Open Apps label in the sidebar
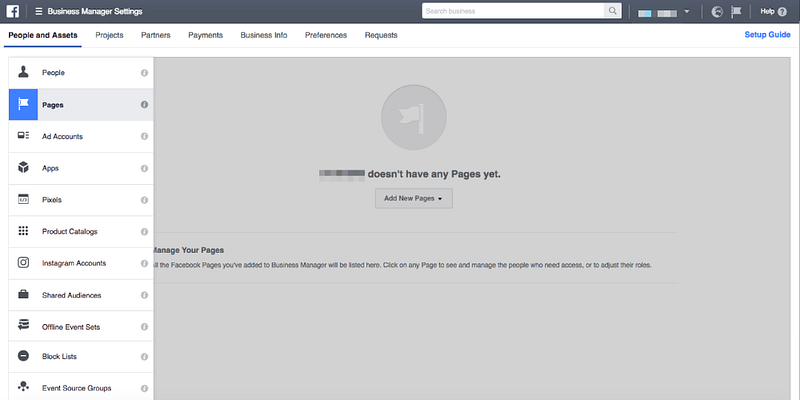Viewport: 800px width, 400px height. pyautogui.click(x=50, y=168)
